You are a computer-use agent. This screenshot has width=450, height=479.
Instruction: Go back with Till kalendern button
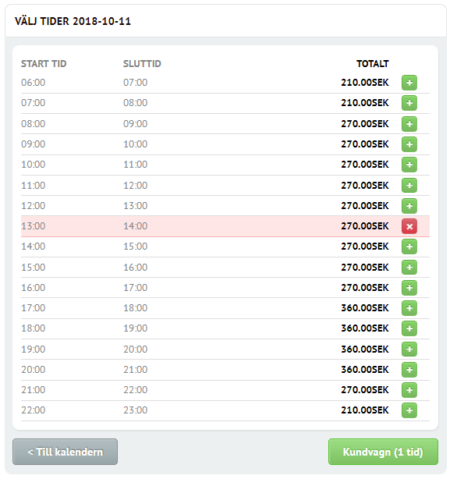click(x=65, y=452)
